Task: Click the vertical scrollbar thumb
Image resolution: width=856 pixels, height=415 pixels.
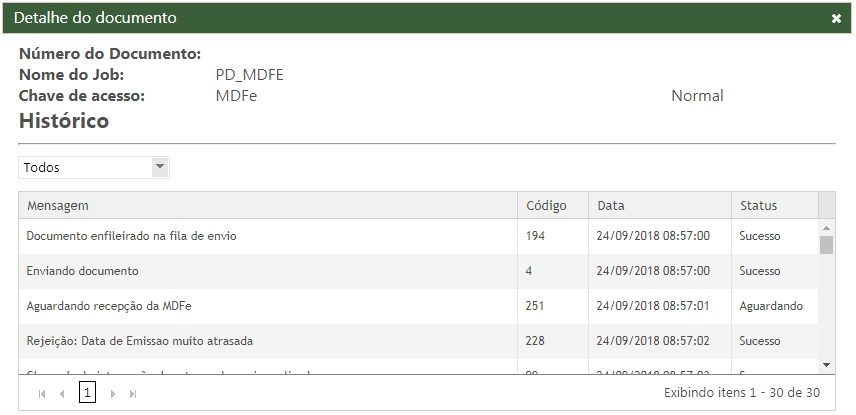Action: point(826,246)
